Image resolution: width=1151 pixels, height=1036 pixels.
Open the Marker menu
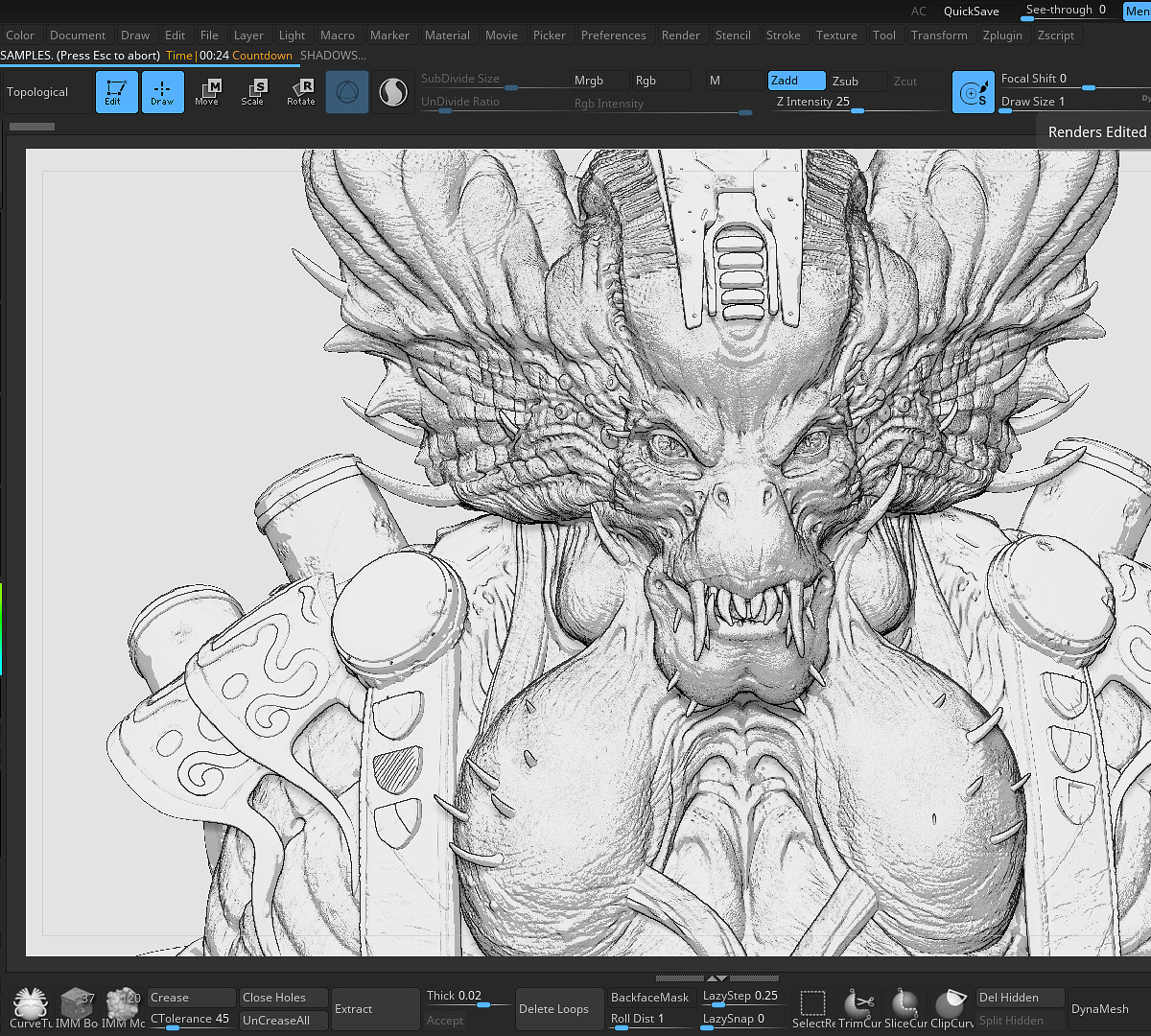tap(389, 35)
